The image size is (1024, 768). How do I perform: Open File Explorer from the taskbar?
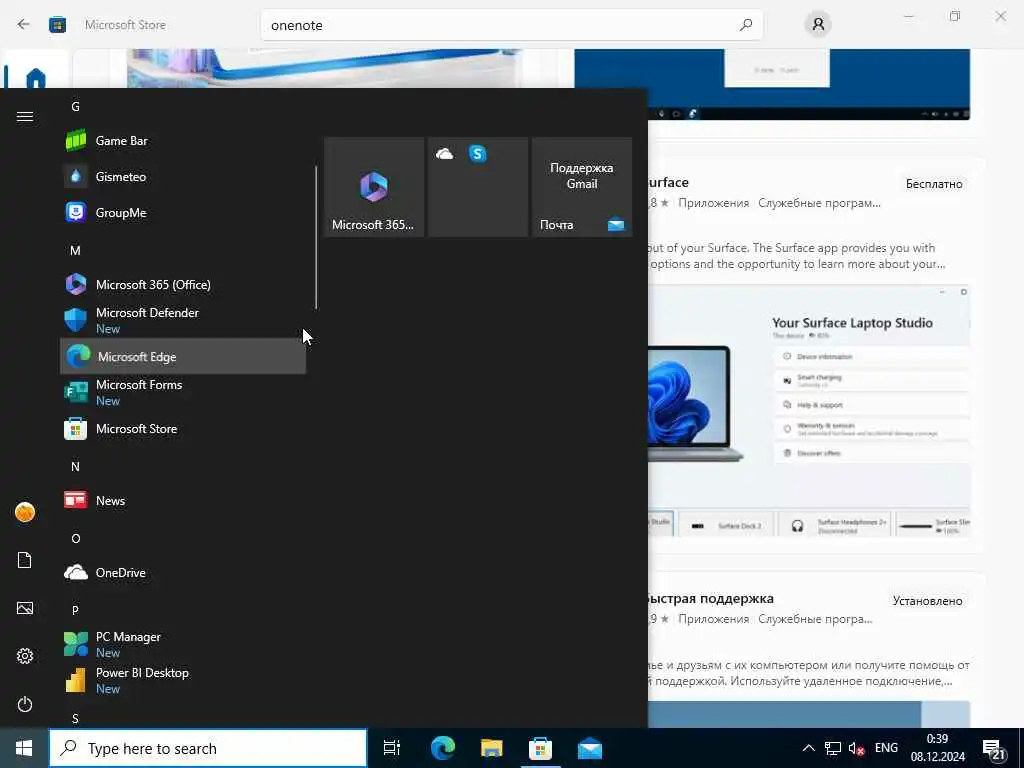tap(492, 748)
